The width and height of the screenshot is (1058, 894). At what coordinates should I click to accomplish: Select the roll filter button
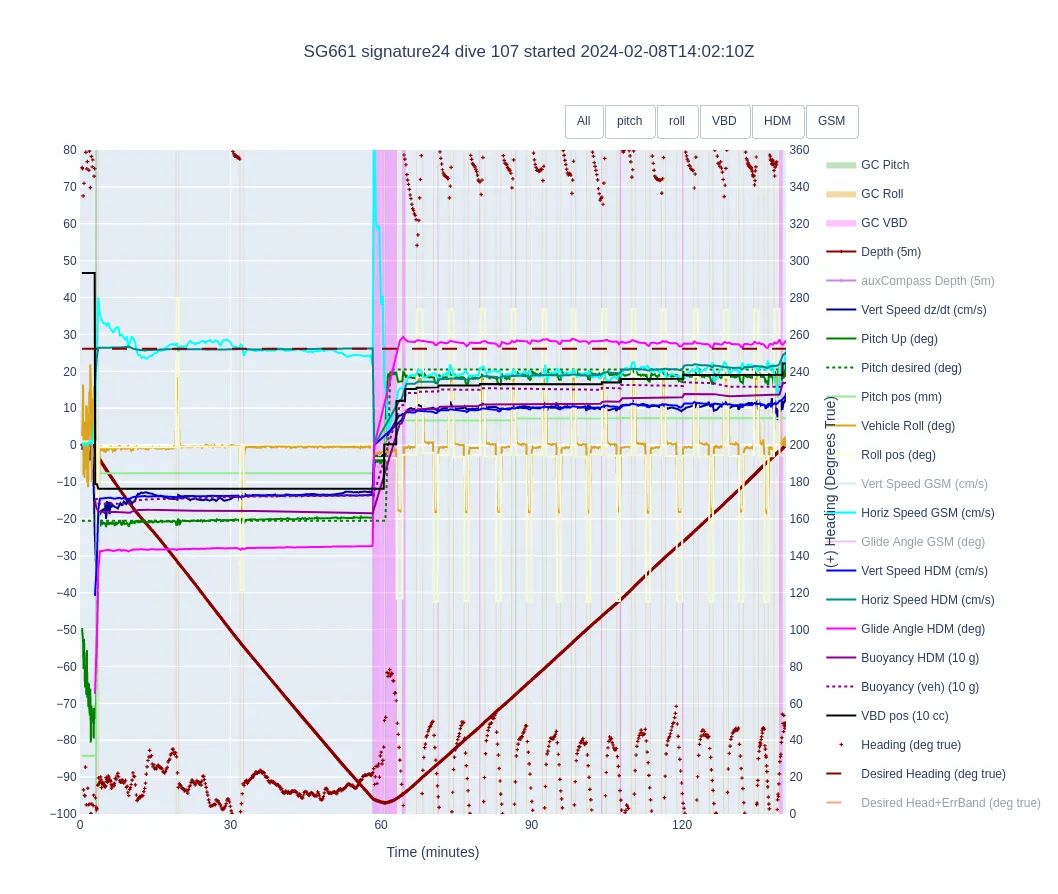tap(677, 122)
